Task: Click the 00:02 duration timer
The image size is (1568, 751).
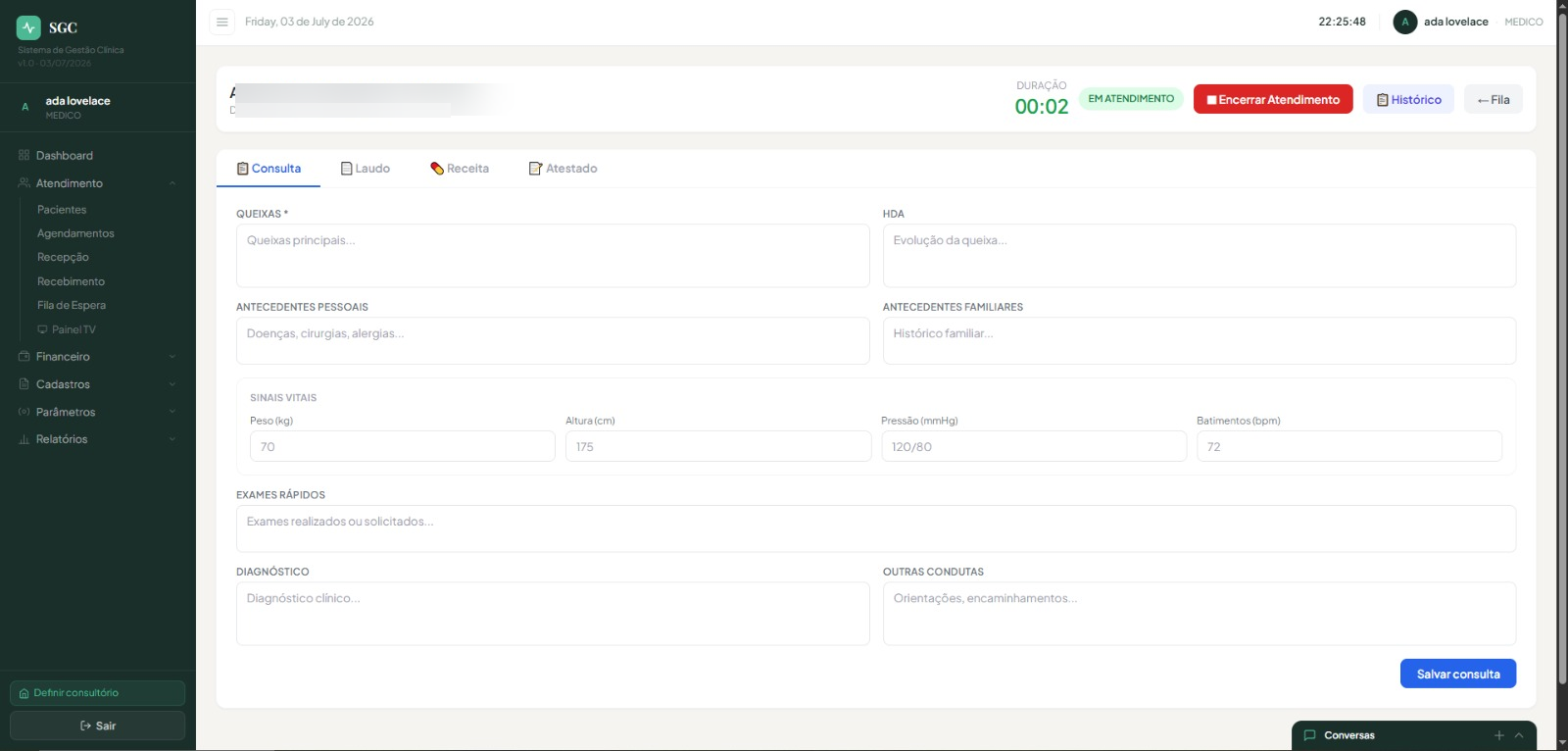Action: [1042, 107]
